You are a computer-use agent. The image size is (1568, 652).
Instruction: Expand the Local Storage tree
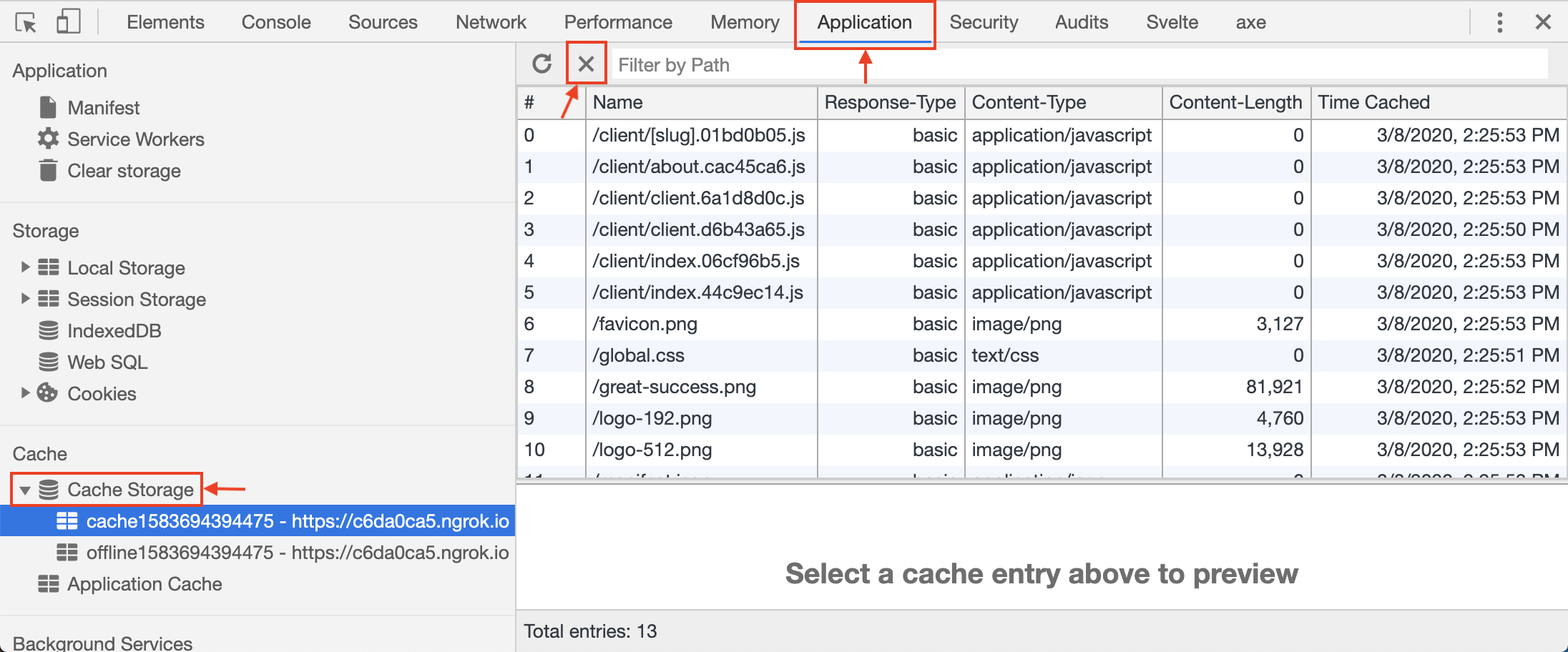click(x=25, y=267)
